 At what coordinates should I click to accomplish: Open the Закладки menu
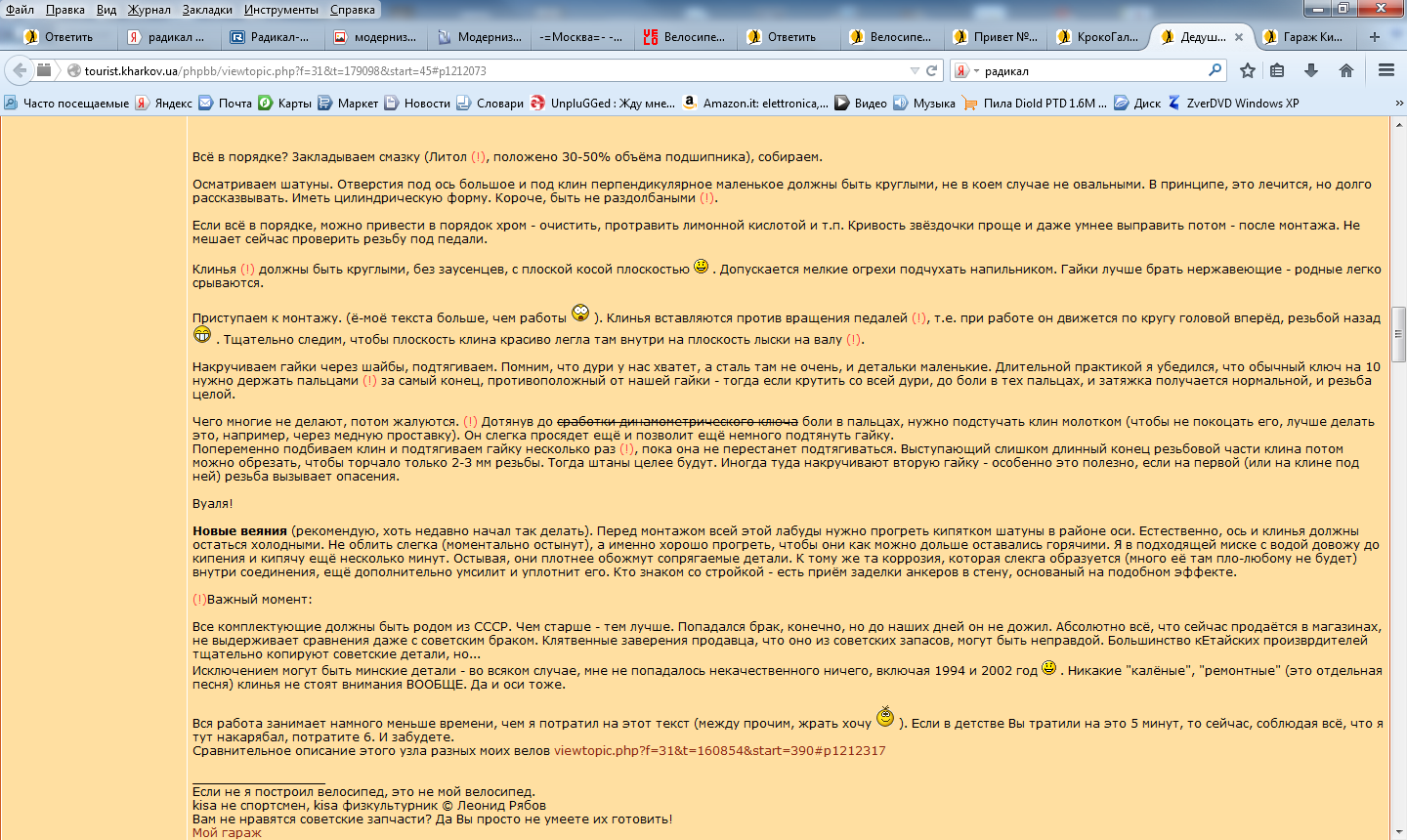coord(206,10)
